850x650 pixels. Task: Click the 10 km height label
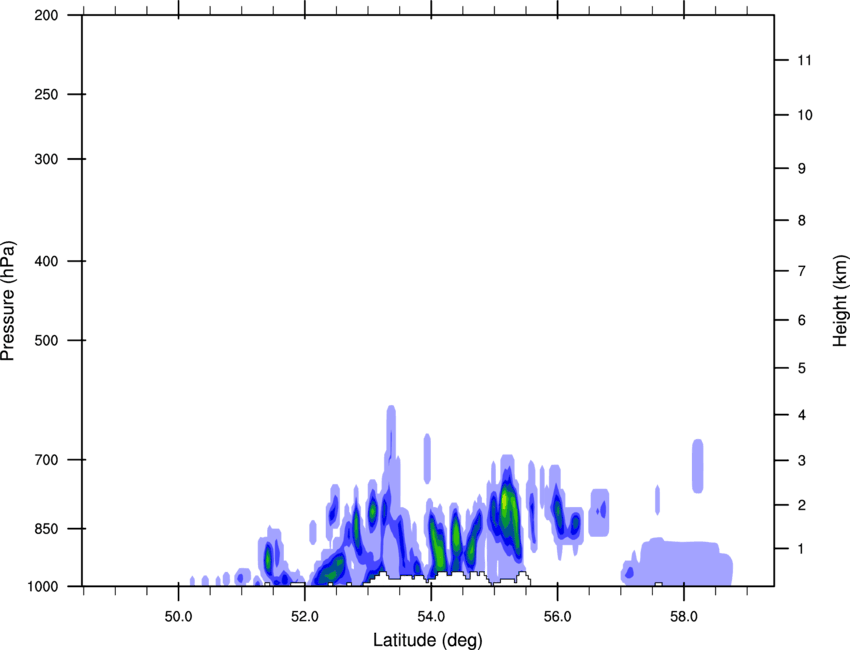(805, 115)
